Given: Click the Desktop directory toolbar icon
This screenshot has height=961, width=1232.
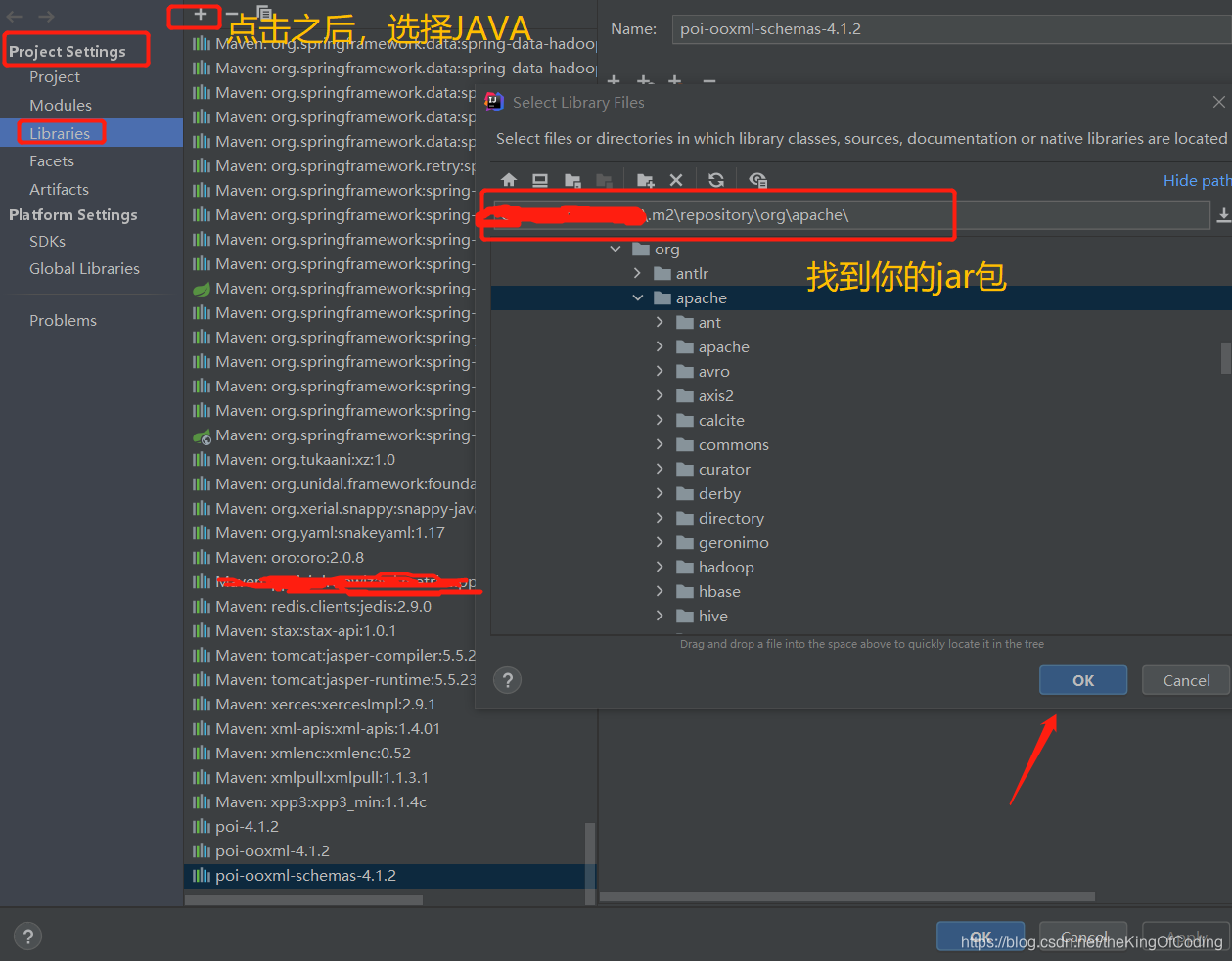Looking at the screenshot, I should [540, 180].
